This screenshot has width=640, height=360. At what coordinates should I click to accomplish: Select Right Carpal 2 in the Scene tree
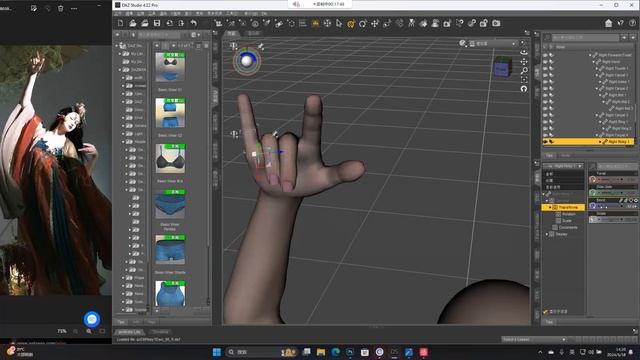[616, 88]
